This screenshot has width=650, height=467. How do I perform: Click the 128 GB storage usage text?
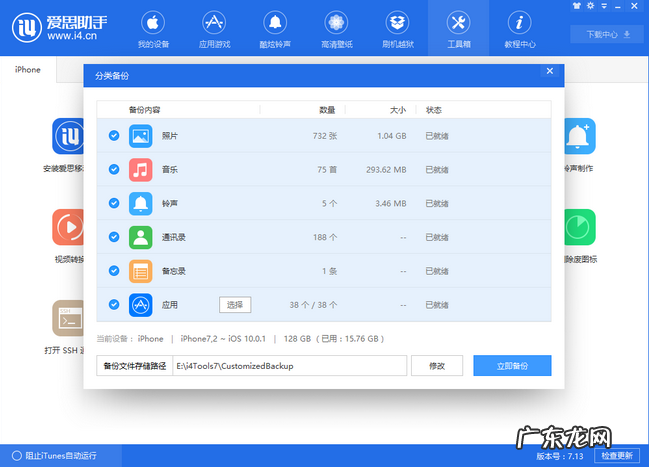point(334,339)
